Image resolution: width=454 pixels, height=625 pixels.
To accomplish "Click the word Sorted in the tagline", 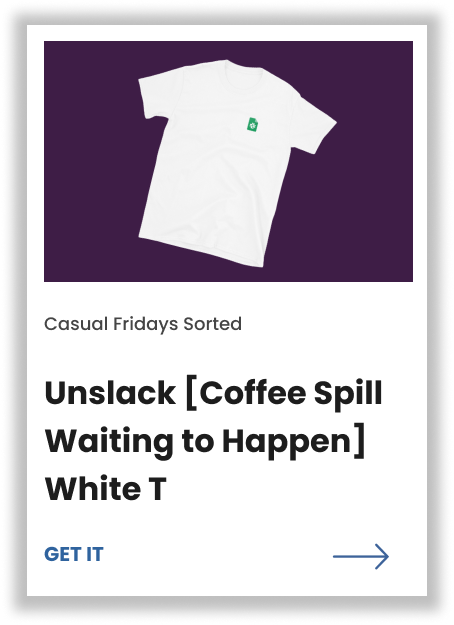I will pos(212,324).
